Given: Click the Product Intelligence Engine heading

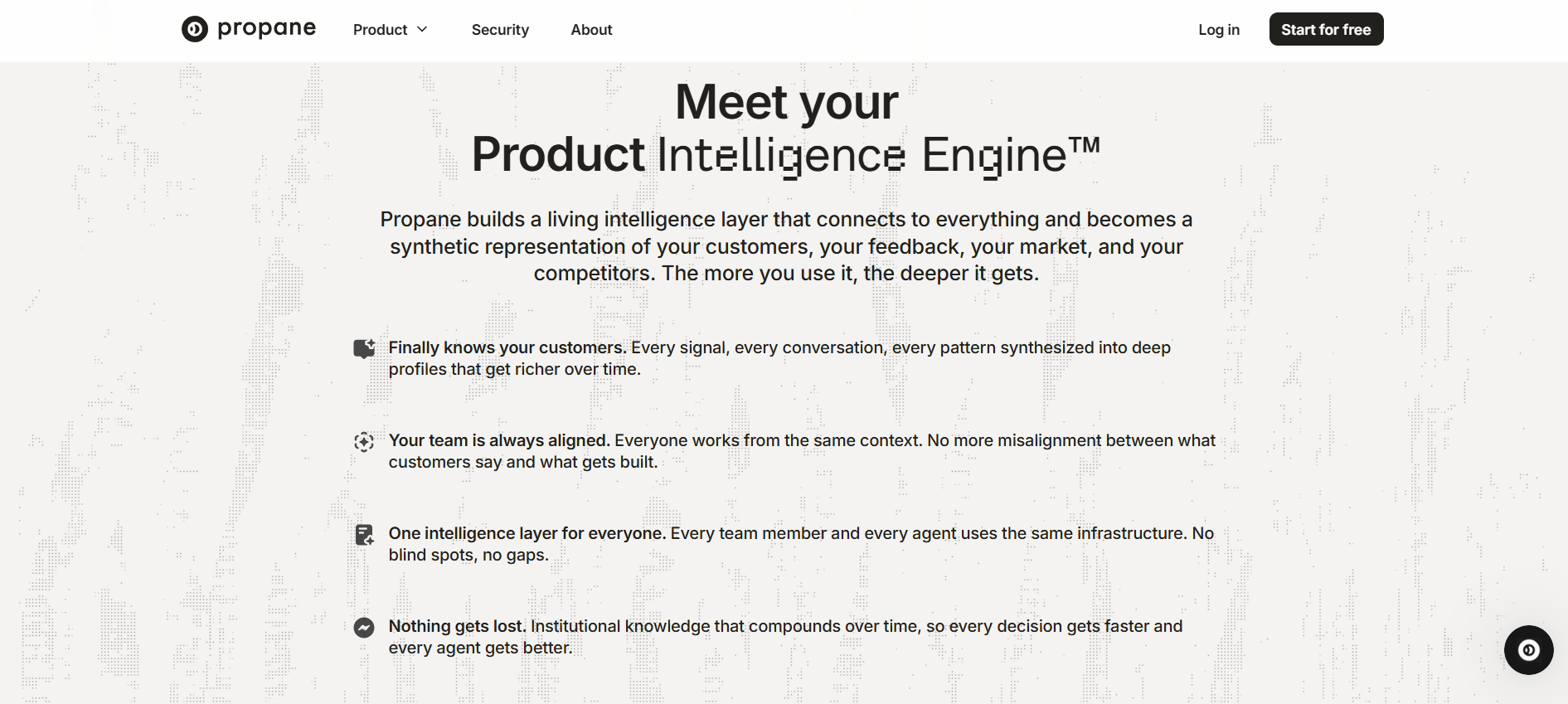Looking at the screenshot, I should [x=785, y=155].
